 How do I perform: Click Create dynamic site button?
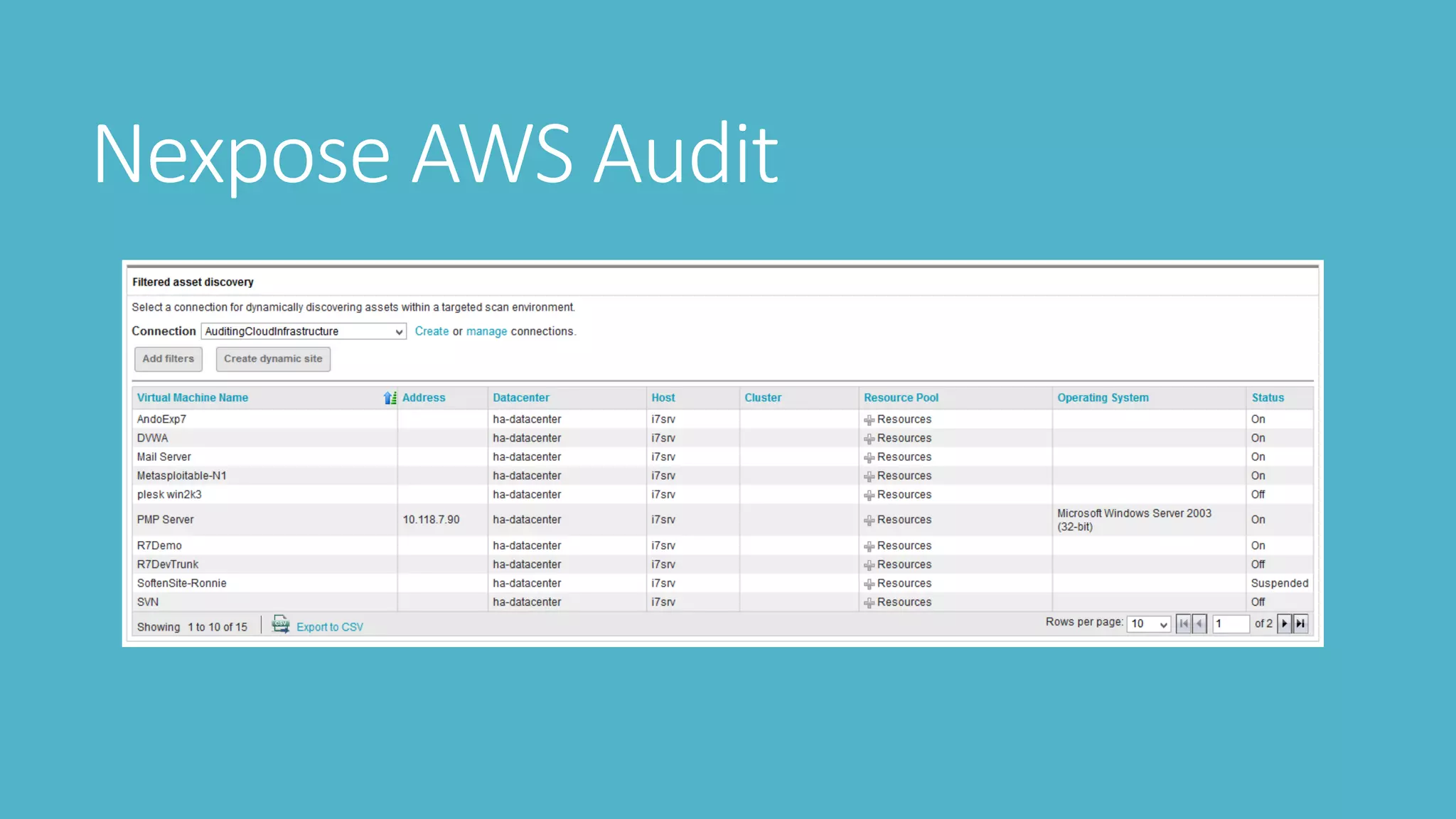tap(273, 359)
